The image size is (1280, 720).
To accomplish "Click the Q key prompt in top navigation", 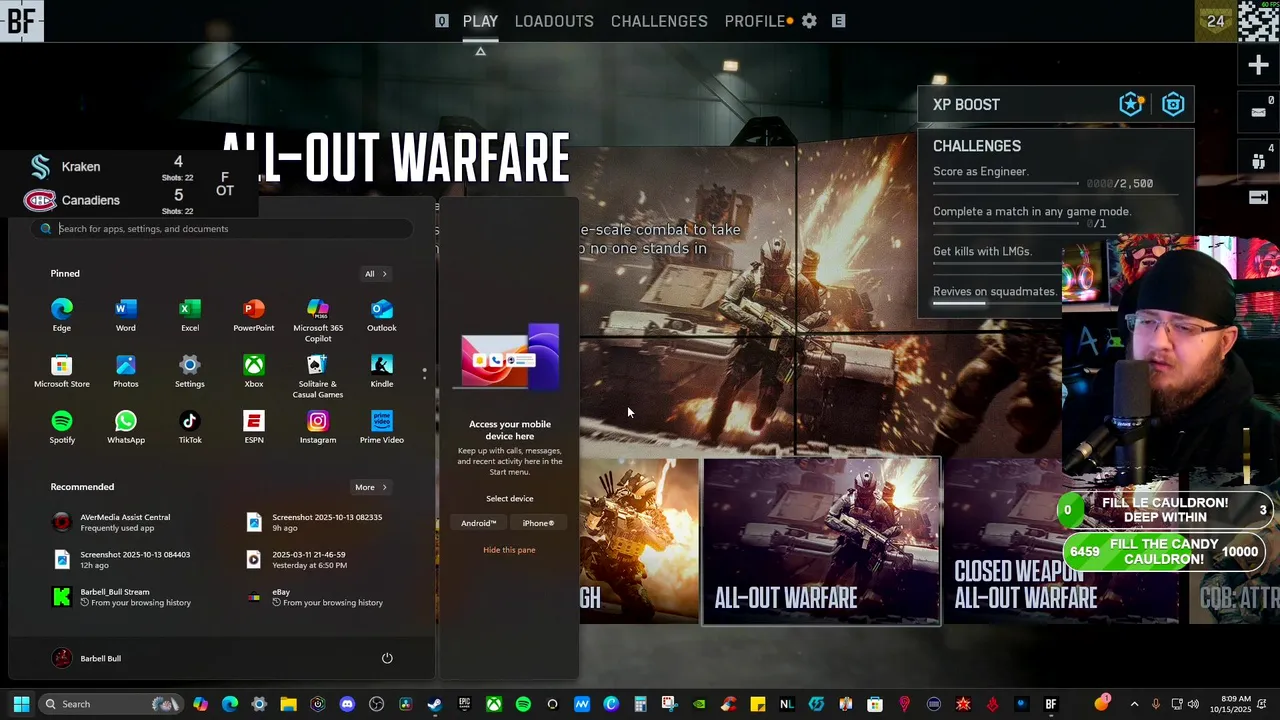I will [441, 21].
